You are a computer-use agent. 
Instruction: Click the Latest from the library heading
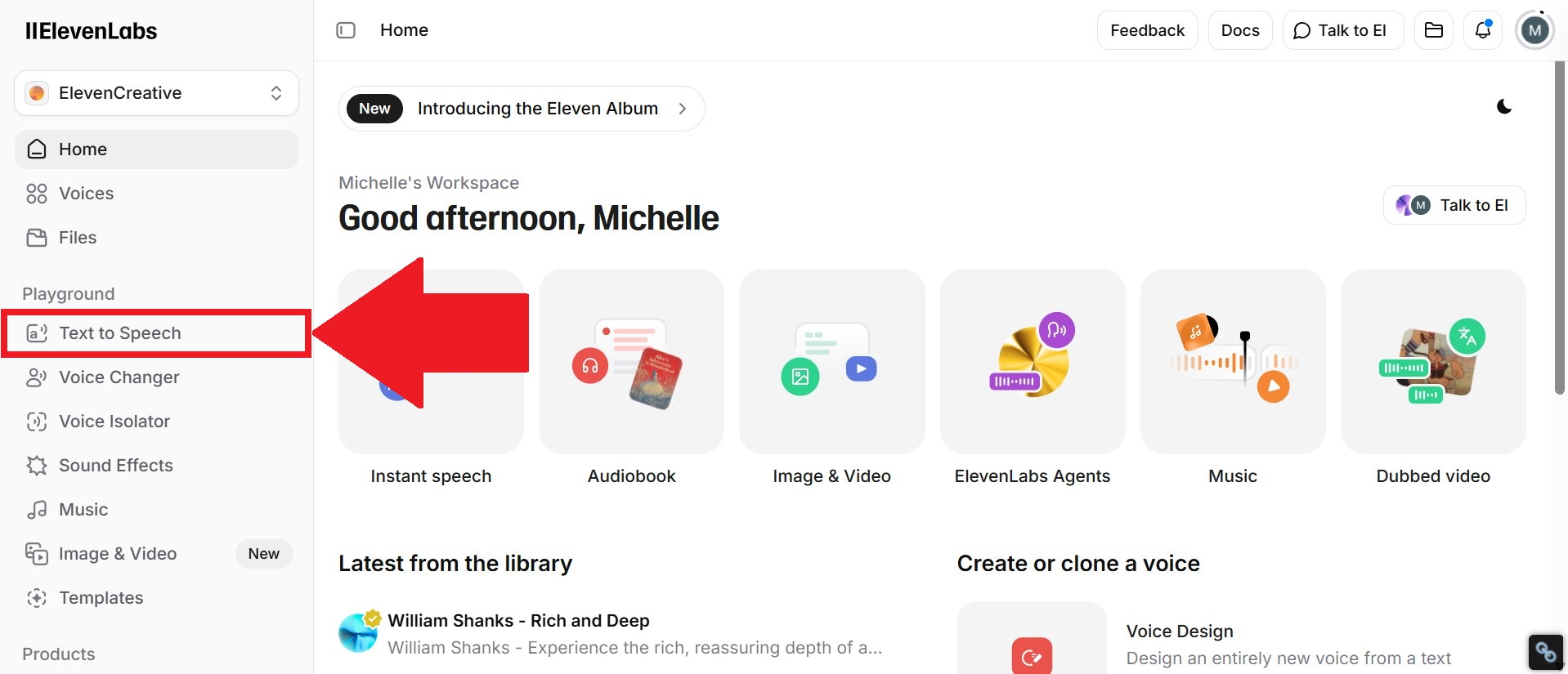pyautogui.click(x=455, y=564)
